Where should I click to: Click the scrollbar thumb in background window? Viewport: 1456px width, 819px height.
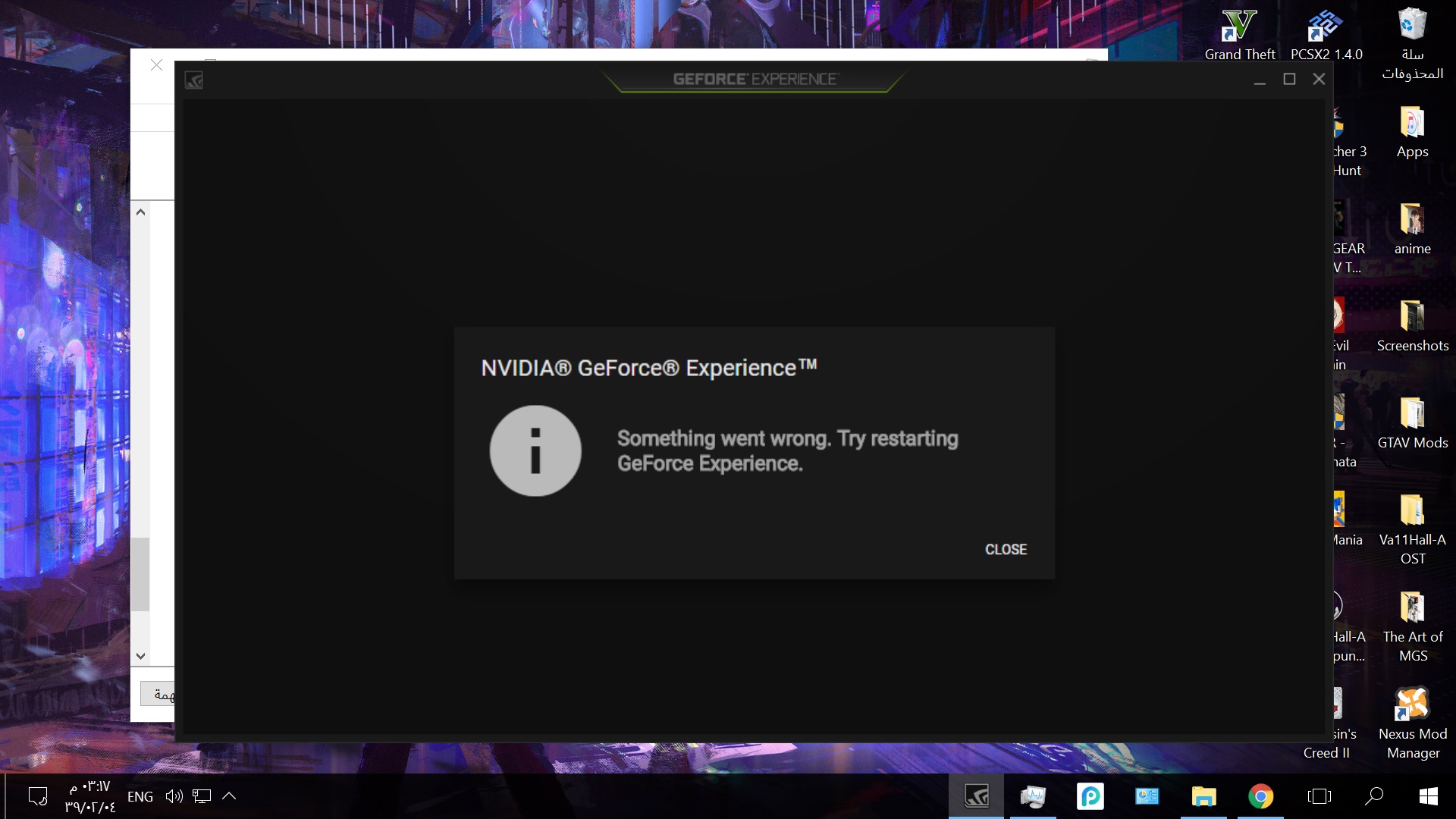coord(140,574)
